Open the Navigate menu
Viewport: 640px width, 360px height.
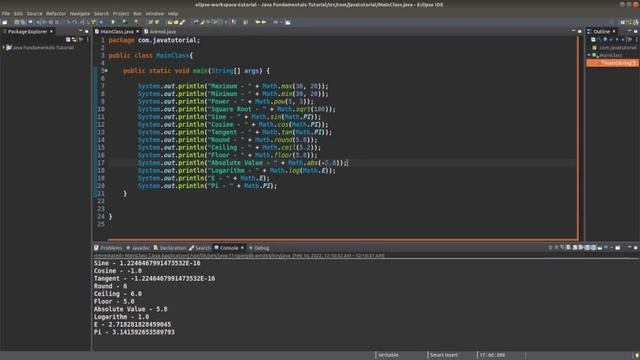(x=80, y=13)
